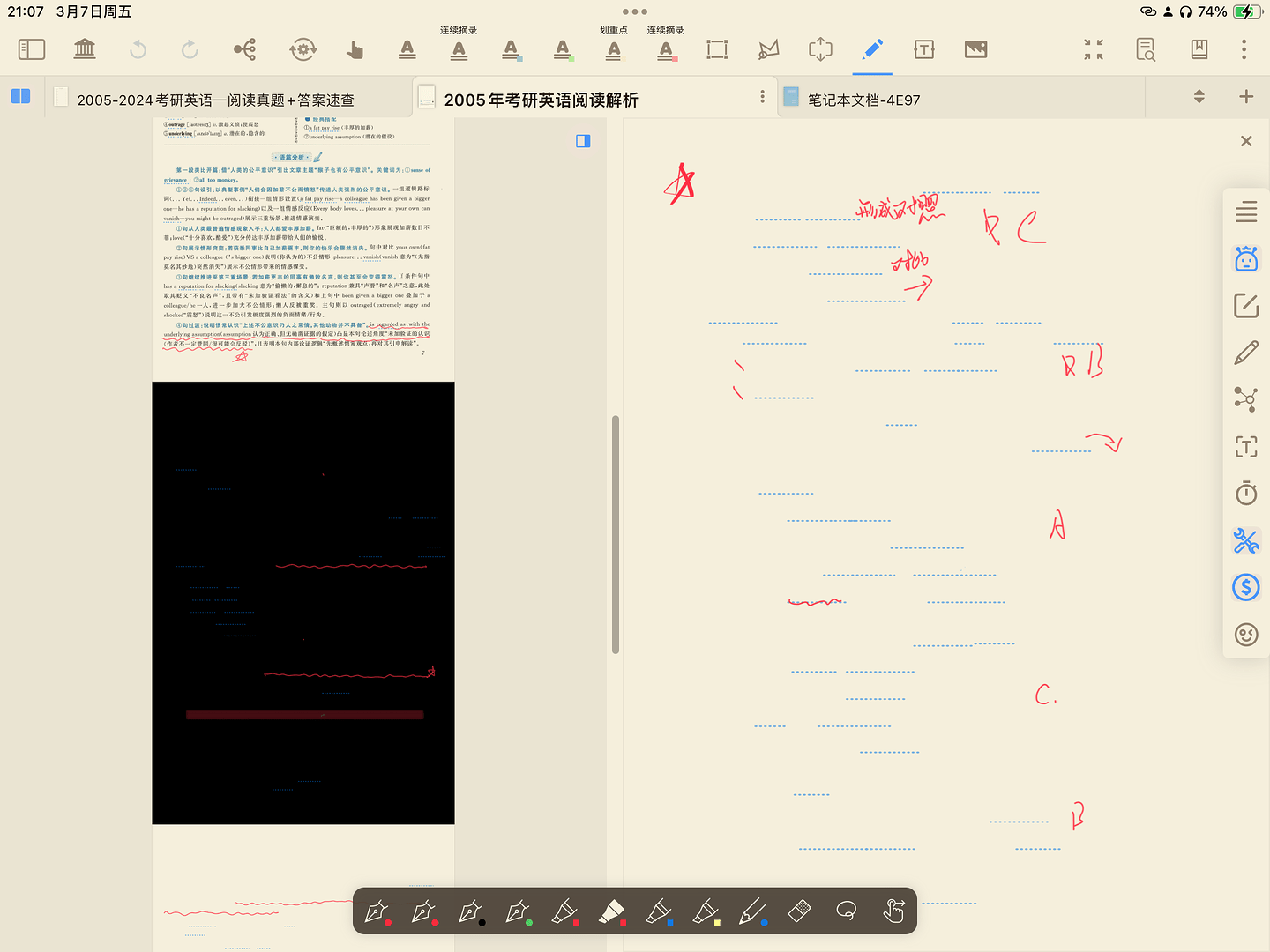Select the pencil icon in the right sidebar

[x=1246, y=353]
